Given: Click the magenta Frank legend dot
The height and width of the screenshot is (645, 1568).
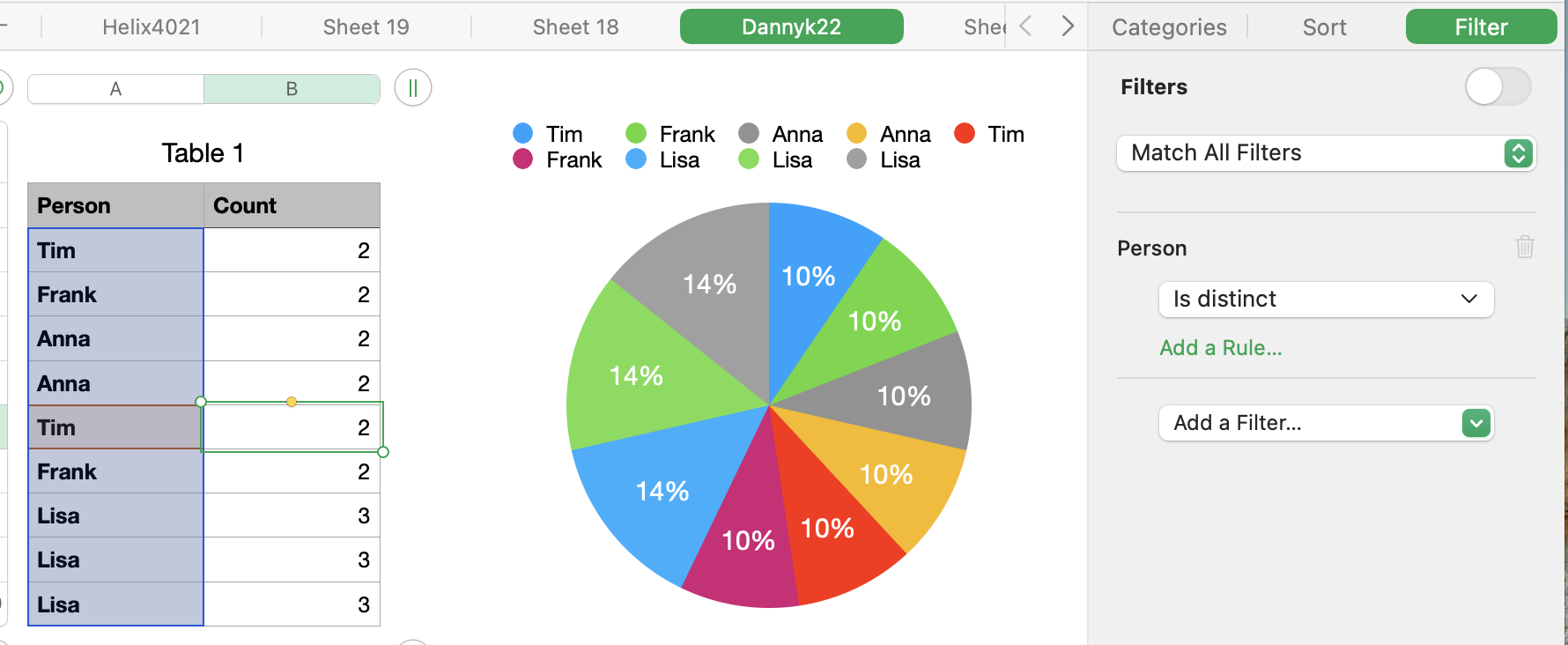Looking at the screenshot, I should tap(522, 159).
